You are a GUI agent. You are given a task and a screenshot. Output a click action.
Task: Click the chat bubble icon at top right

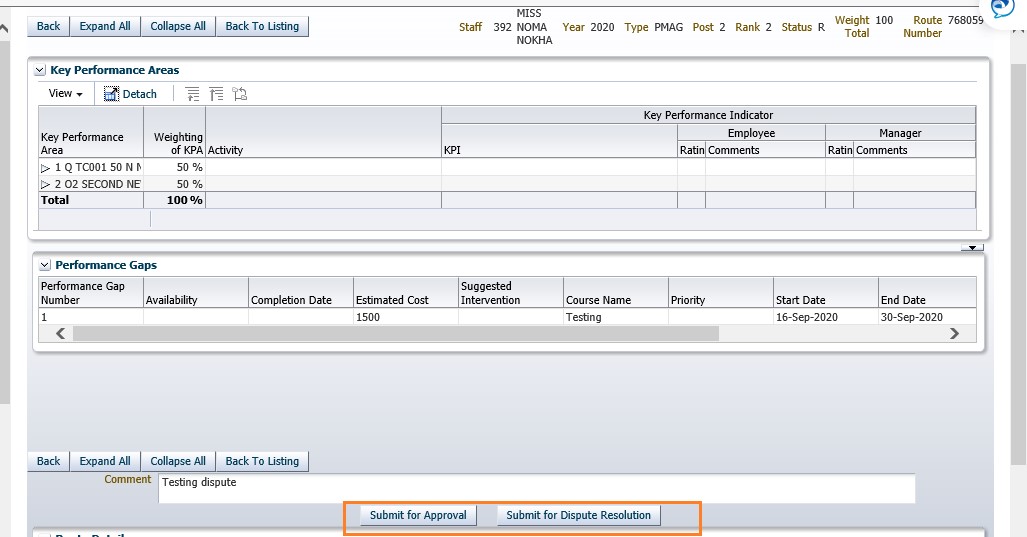[1001, 8]
